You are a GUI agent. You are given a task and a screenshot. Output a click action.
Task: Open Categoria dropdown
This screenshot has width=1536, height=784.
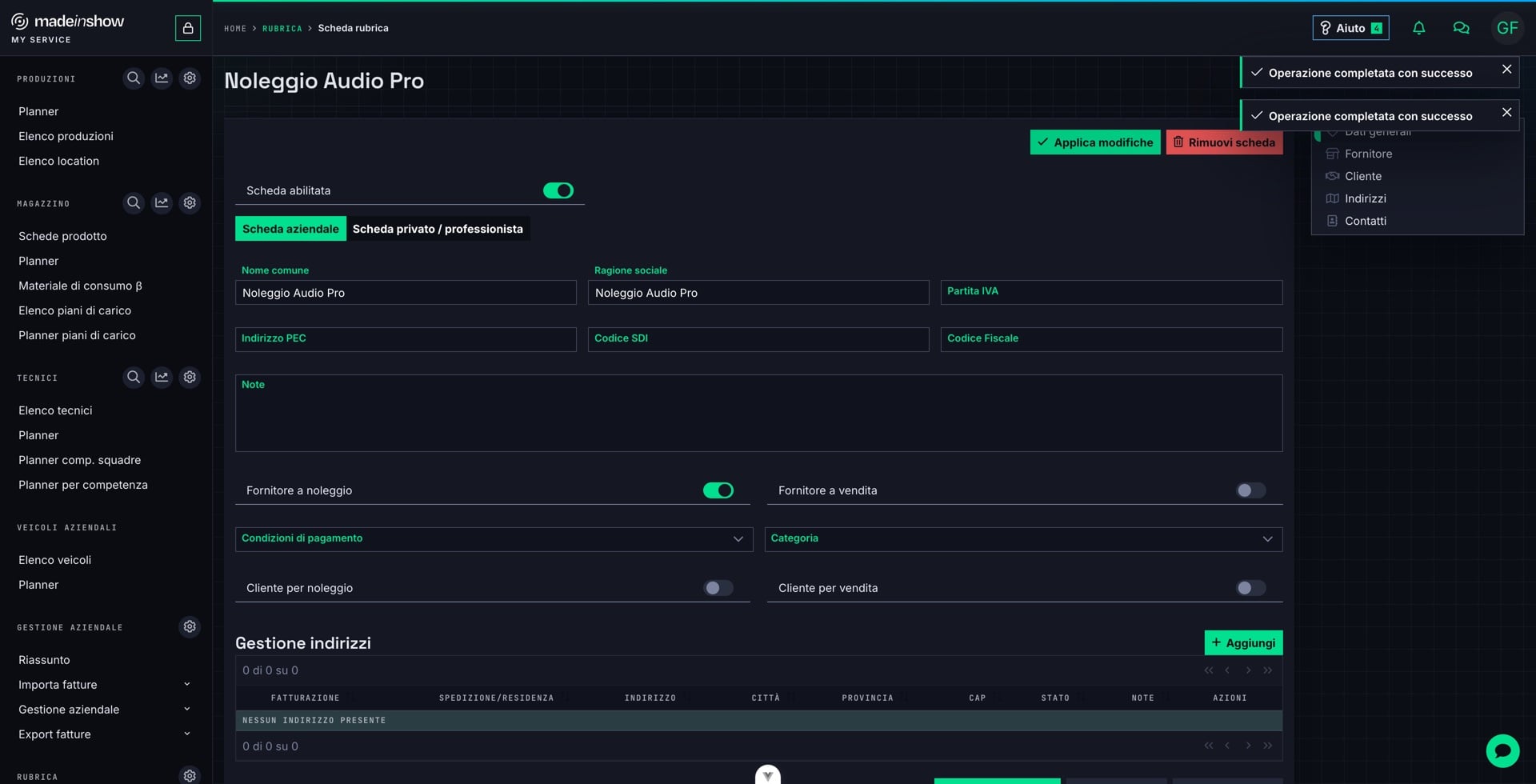[1023, 539]
